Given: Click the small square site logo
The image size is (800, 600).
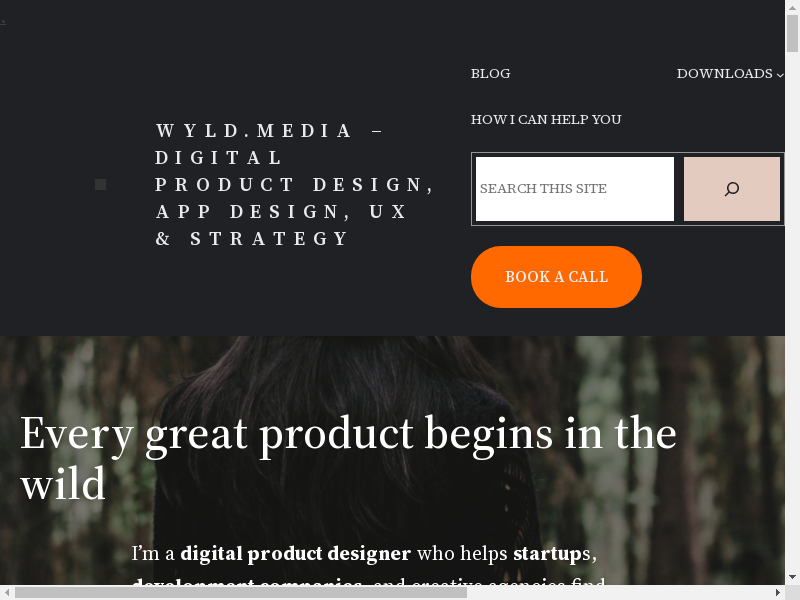Looking at the screenshot, I should tap(101, 185).
